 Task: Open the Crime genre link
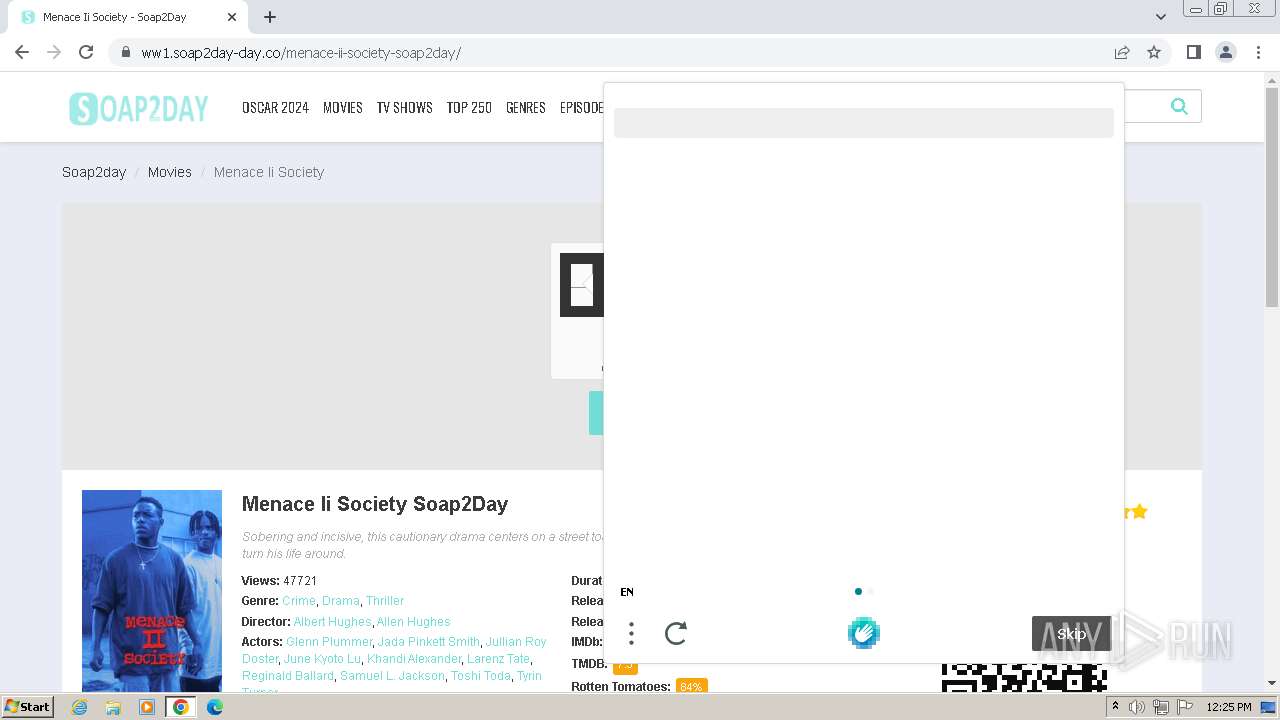pos(299,601)
